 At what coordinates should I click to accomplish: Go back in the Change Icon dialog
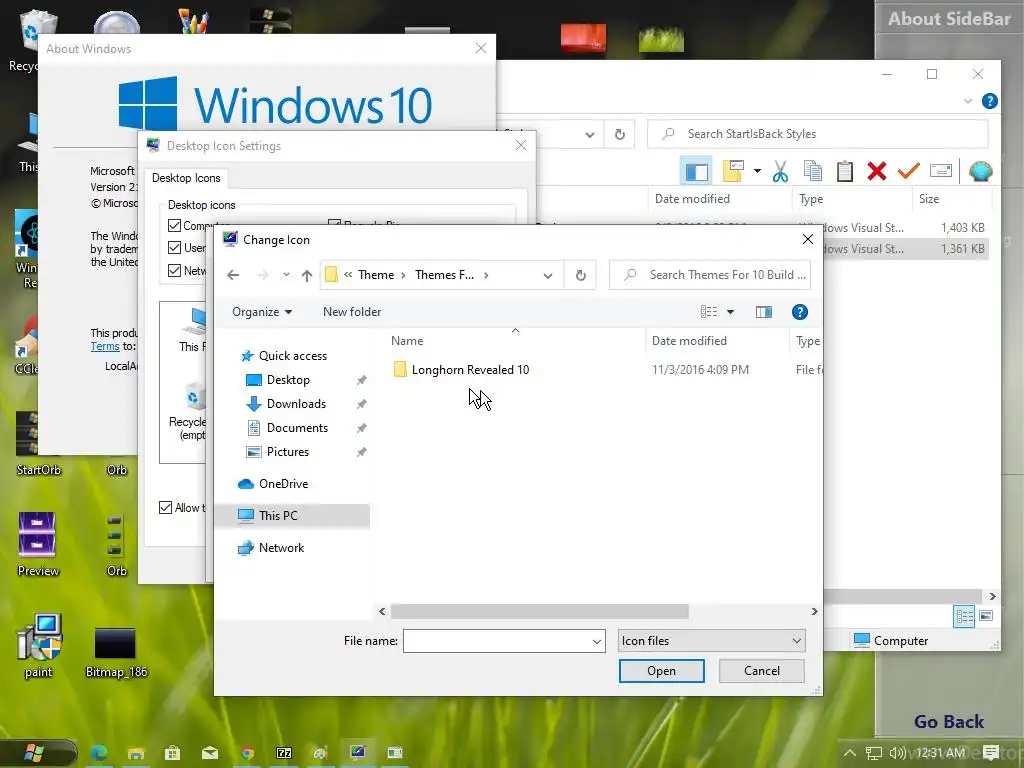(233, 275)
